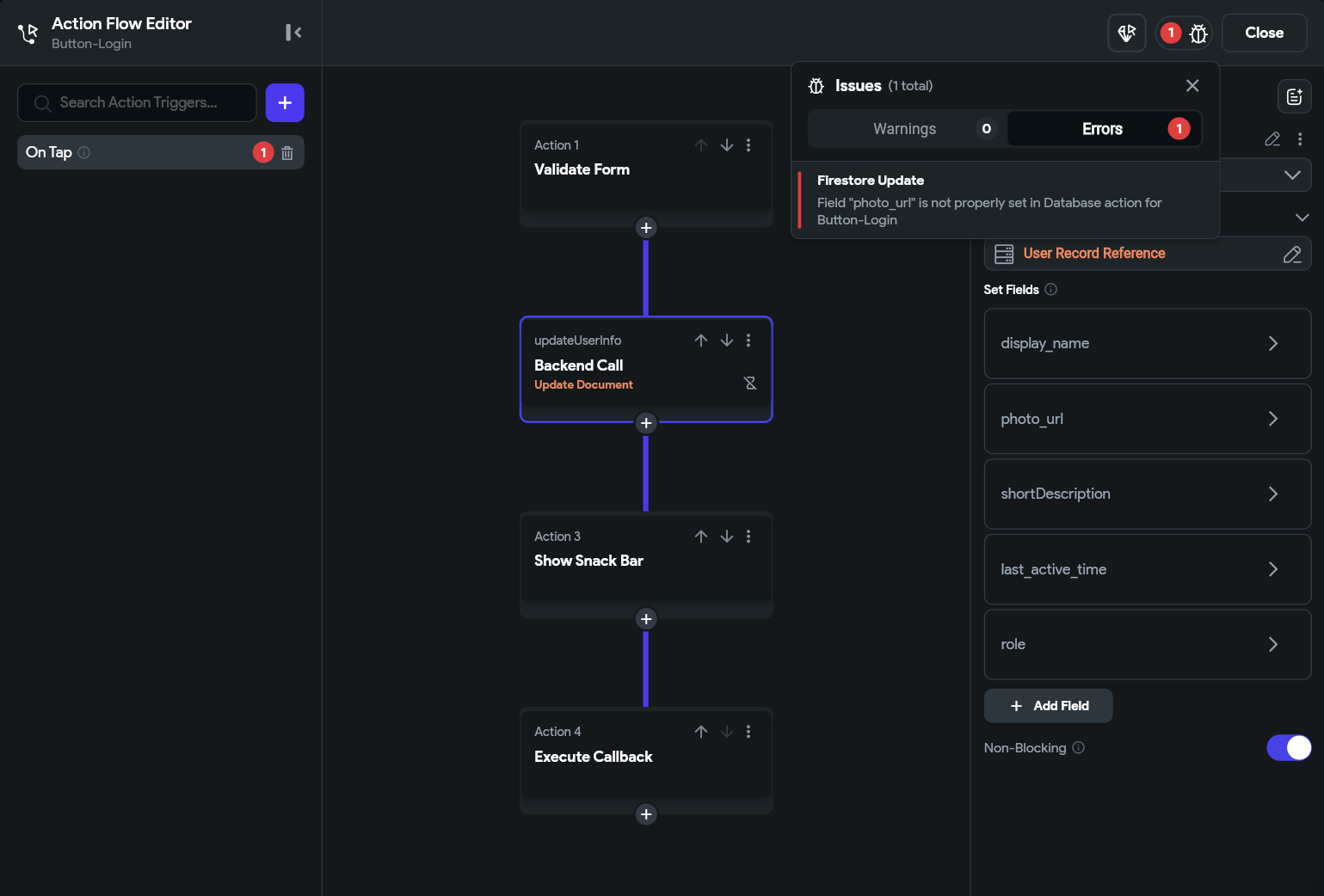Open the issues bug icon button
This screenshot has width=1324, height=896.
tap(1198, 34)
